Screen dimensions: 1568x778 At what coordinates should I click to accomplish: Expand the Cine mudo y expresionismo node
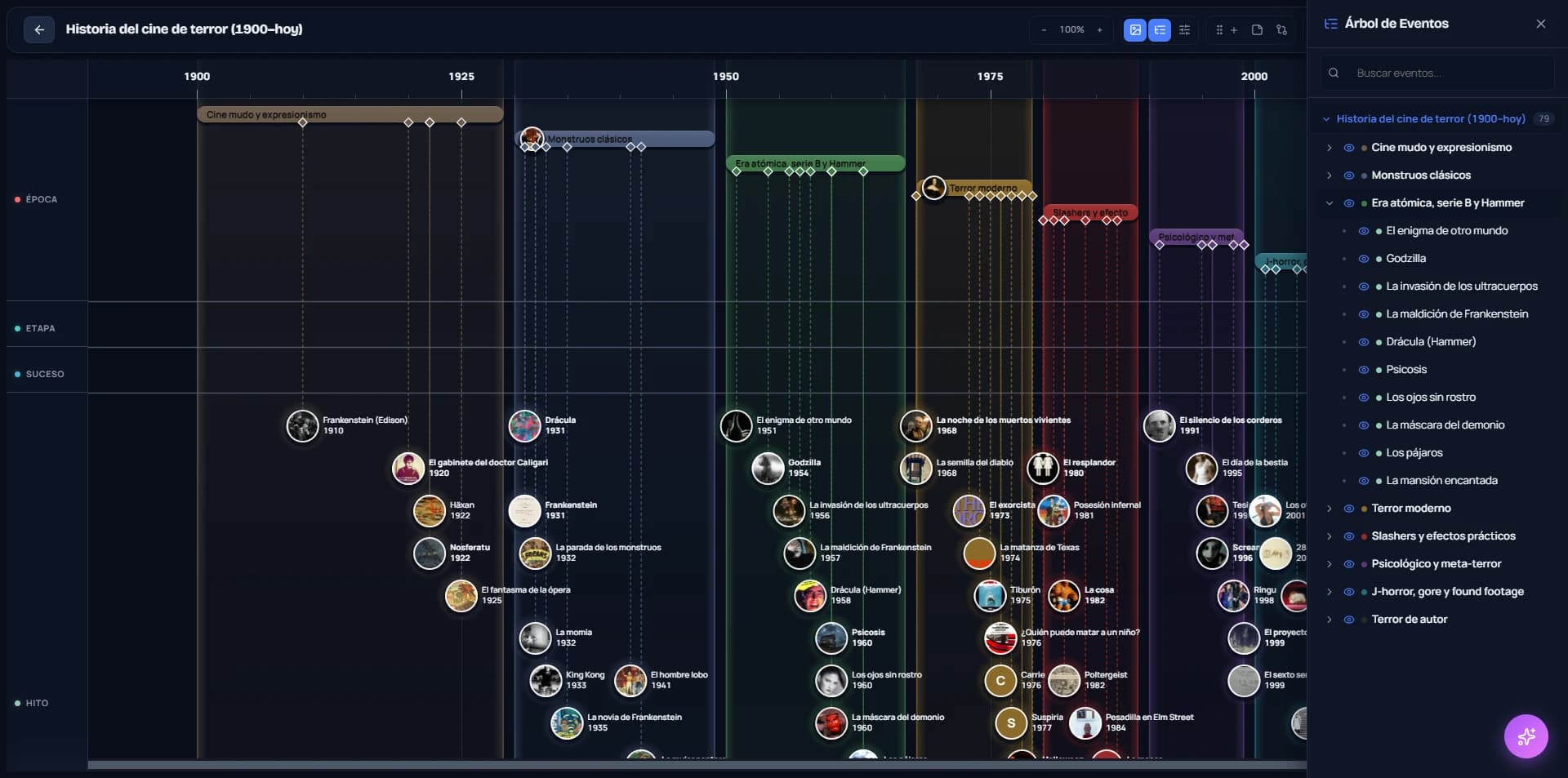pos(1329,148)
